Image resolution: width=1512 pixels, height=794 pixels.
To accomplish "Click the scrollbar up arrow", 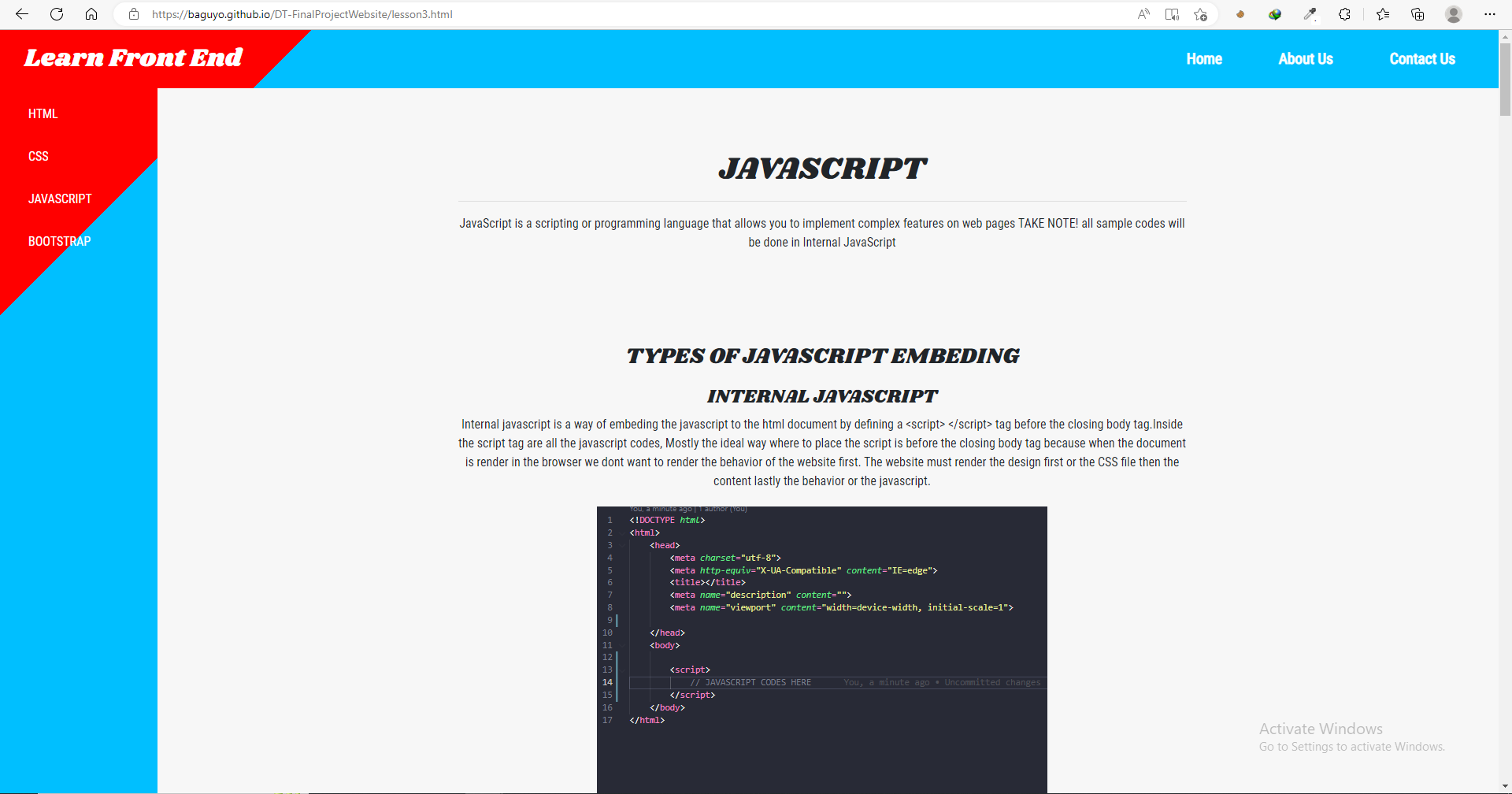I will coord(1505,35).
